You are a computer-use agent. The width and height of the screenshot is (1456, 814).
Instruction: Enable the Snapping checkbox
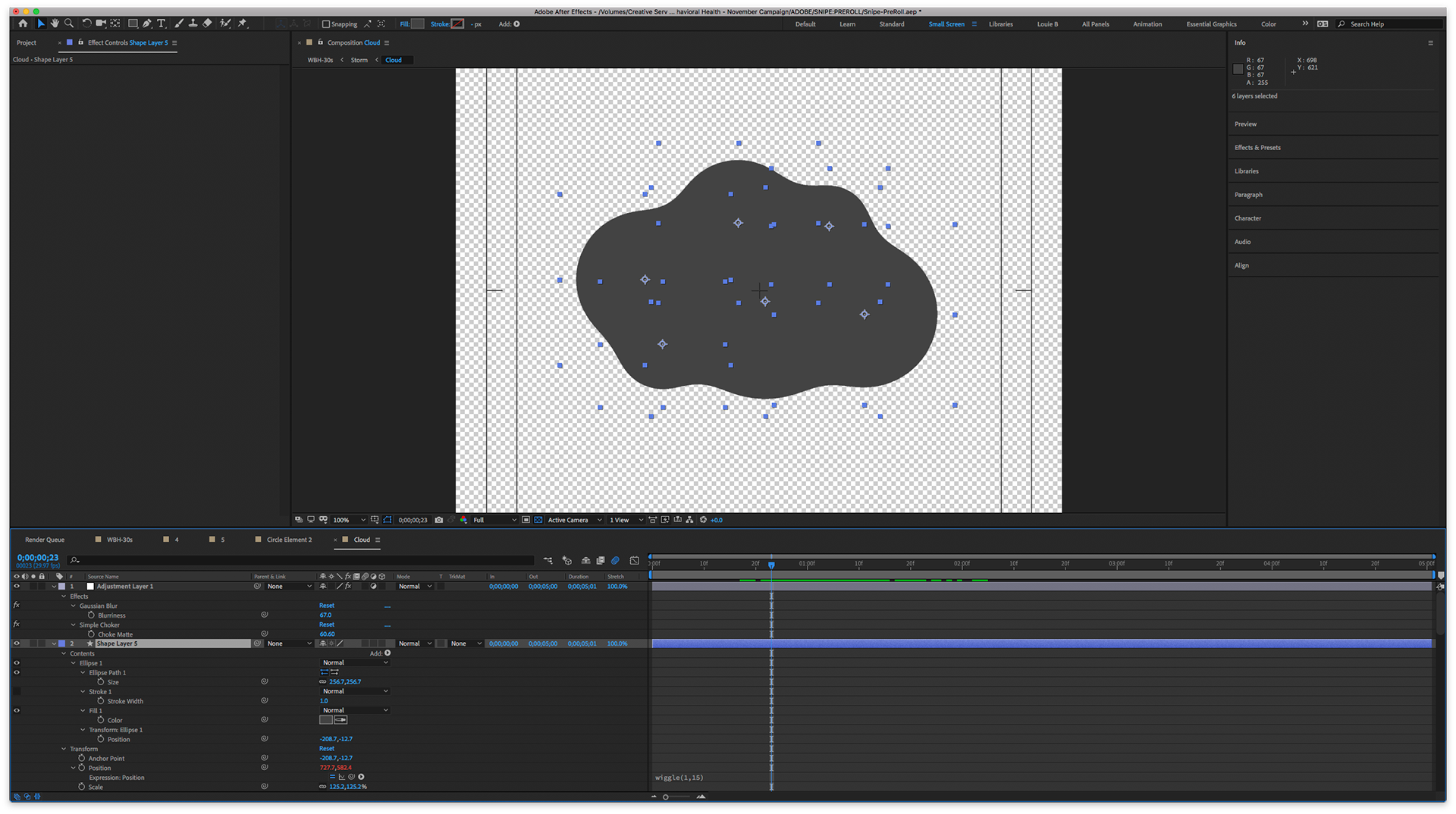(x=326, y=24)
